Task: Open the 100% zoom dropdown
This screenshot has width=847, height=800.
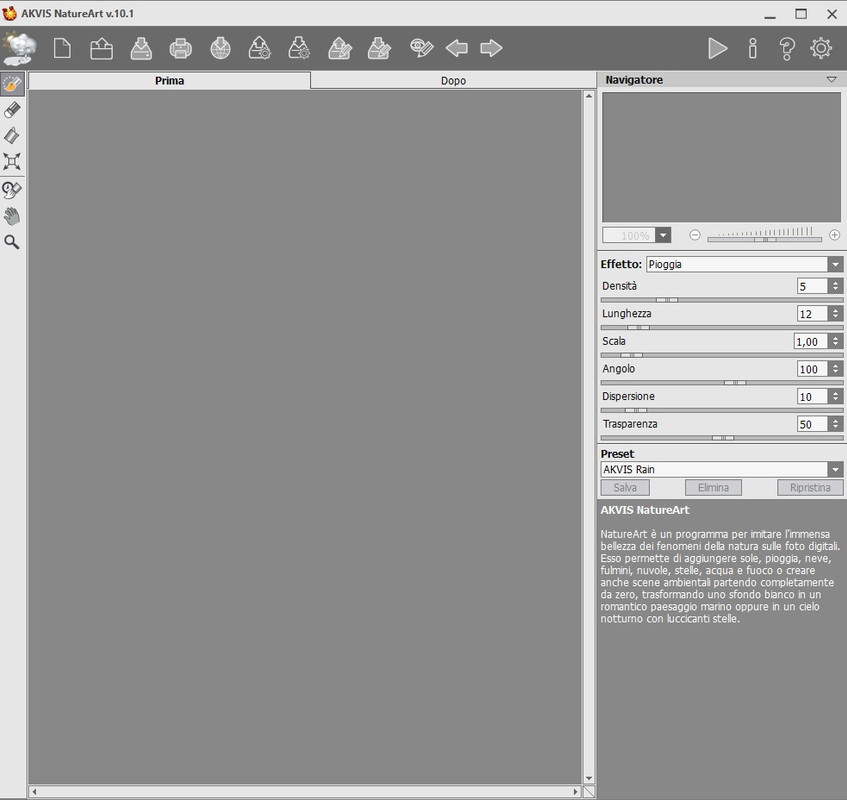Action: [x=663, y=235]
